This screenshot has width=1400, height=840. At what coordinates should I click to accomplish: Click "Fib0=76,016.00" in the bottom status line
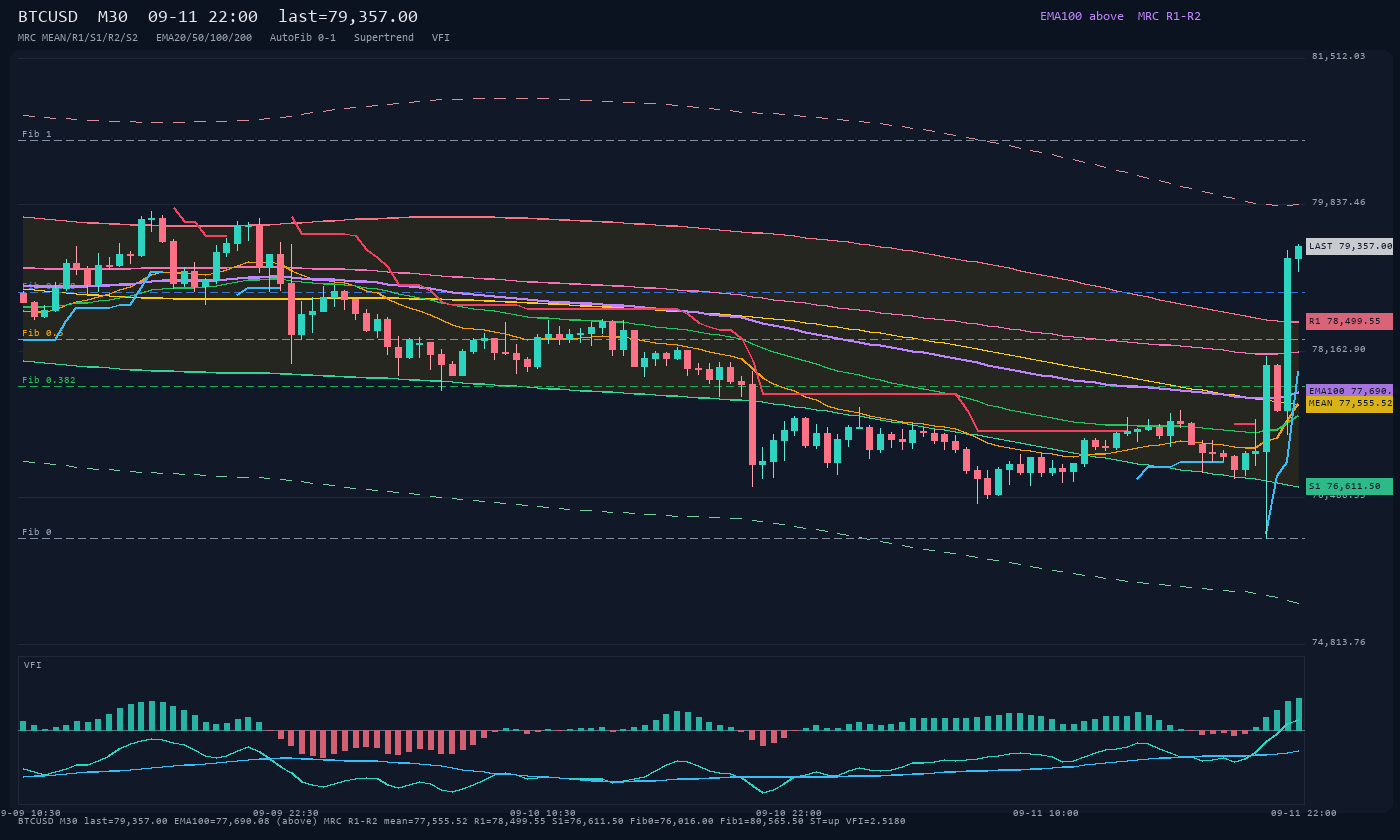click(x=672, y=821)
